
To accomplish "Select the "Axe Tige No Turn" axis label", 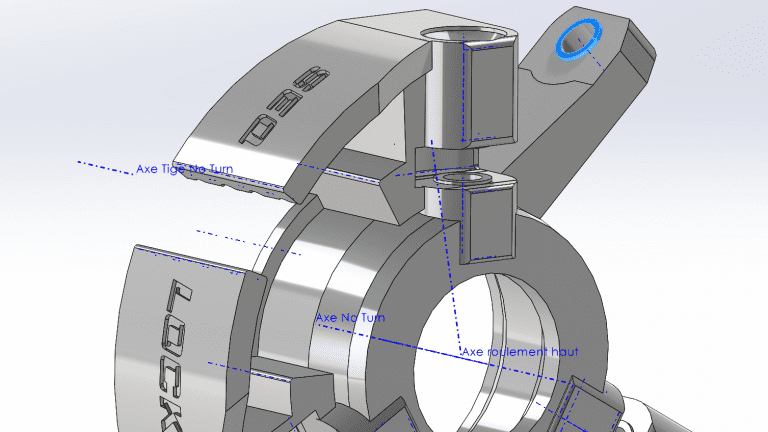I will 183,170.
